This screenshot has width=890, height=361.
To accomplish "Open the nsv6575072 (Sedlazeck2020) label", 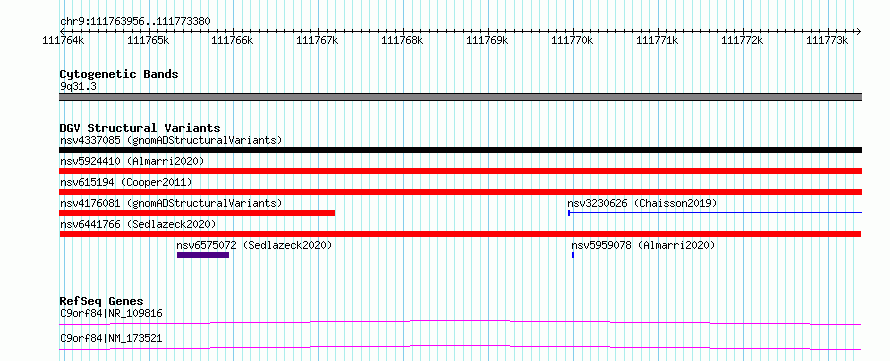I will 254,245.
